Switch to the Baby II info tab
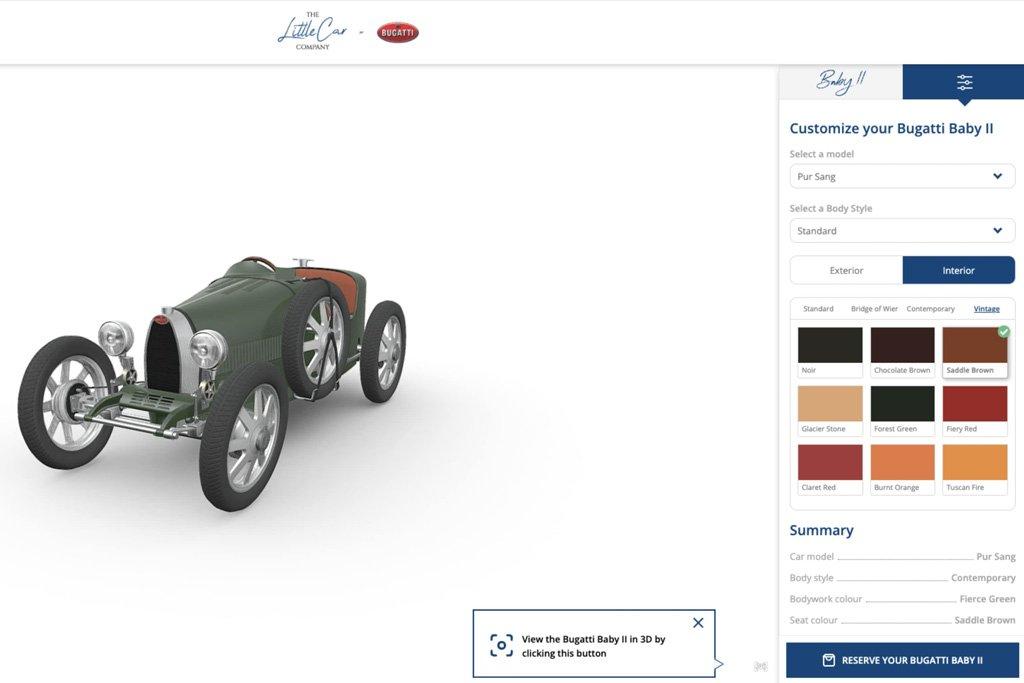 [840, 82]
